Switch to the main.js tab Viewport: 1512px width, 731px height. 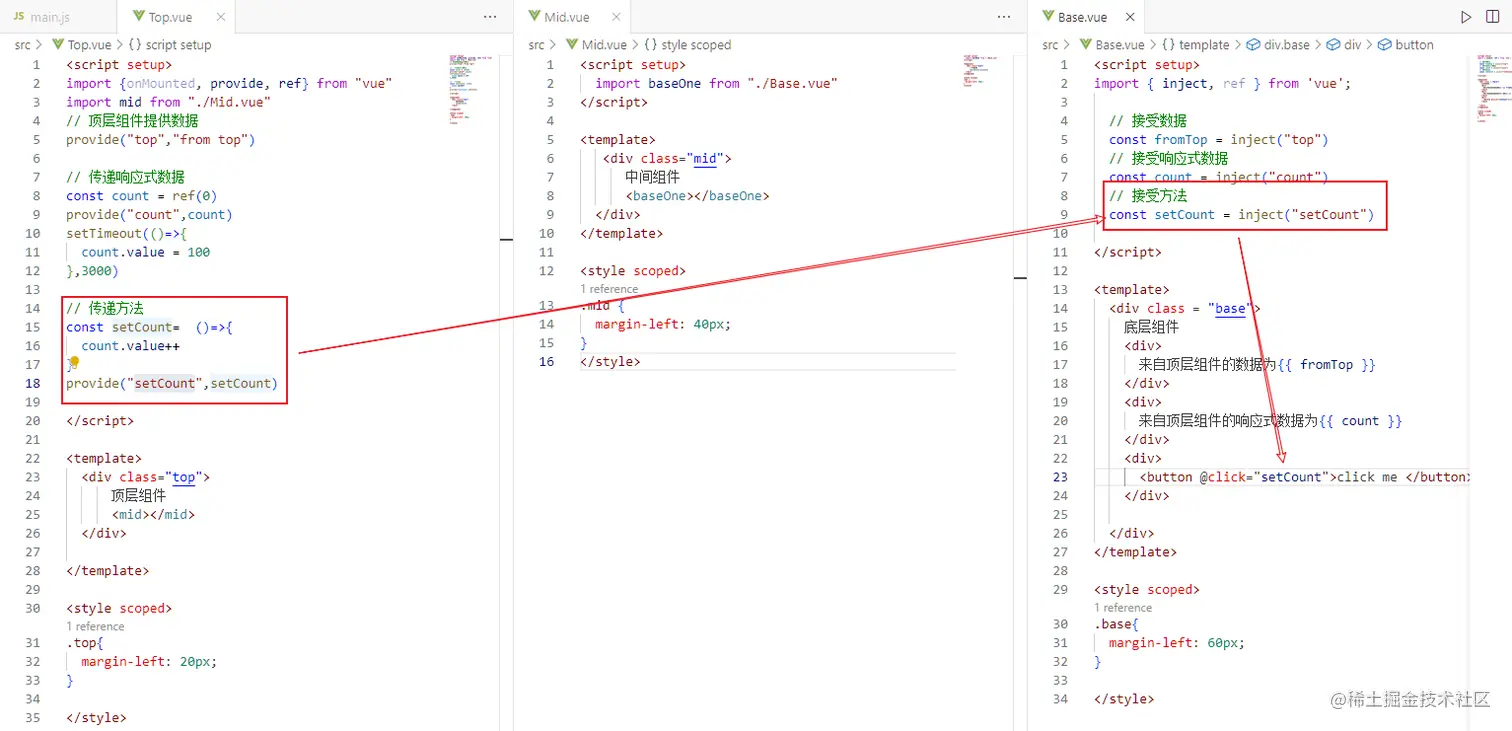58,17
